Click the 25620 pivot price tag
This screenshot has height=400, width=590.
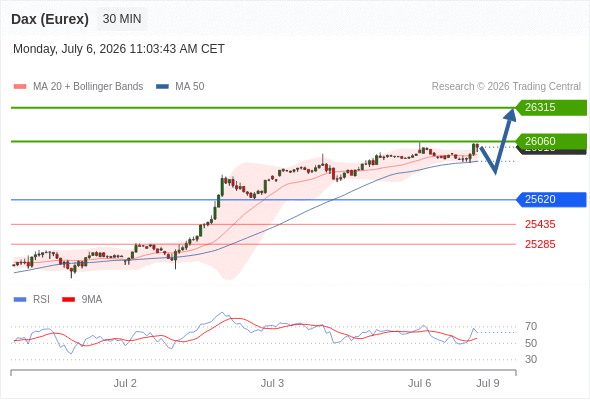(550, 199)
